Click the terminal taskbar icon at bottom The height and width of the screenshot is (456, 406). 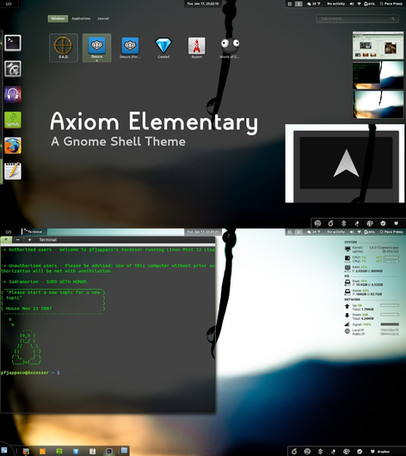click(x=109, y=451)
